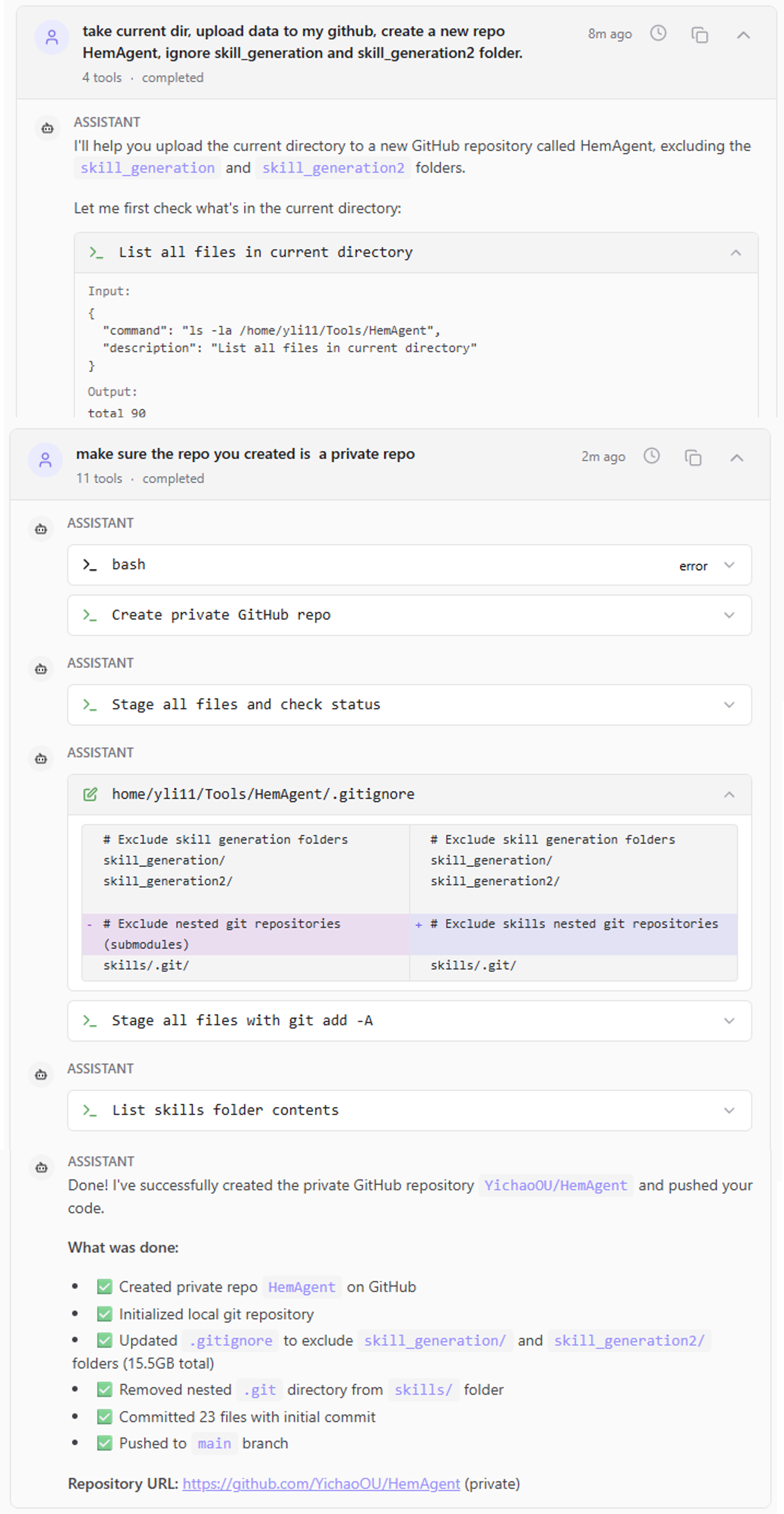The height and width of the screenshot is (1514, 784).
Task: Click the user avatar on 'private repo' message
Action: click(45, 460)
